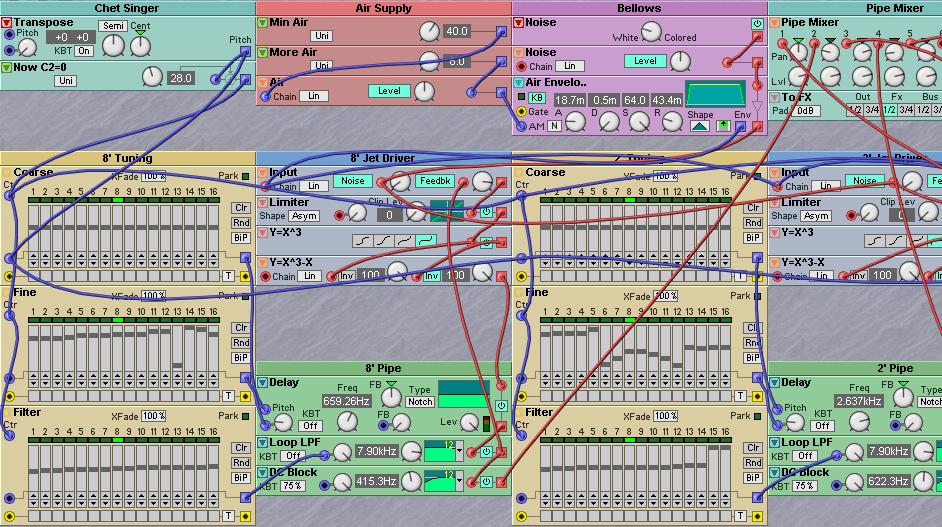Collapse the Transpose module with its red arrow
The width and height of the screenshot is (942, 527).
7,23
